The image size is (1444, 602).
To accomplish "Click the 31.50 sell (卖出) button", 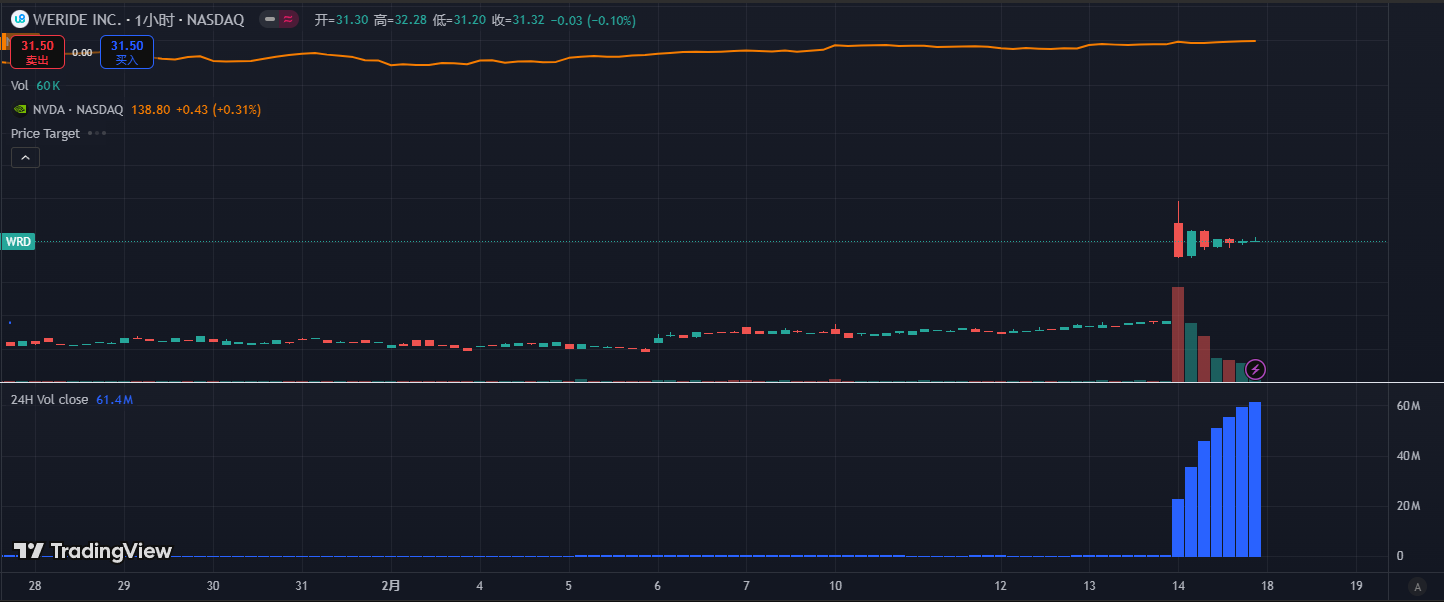I will (x=38, y=51).
